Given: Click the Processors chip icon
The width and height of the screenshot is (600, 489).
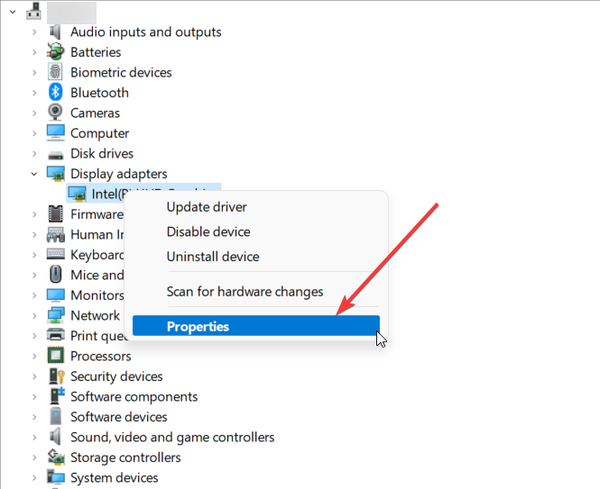Looking at the screenshot, I should tap(57, 356).
